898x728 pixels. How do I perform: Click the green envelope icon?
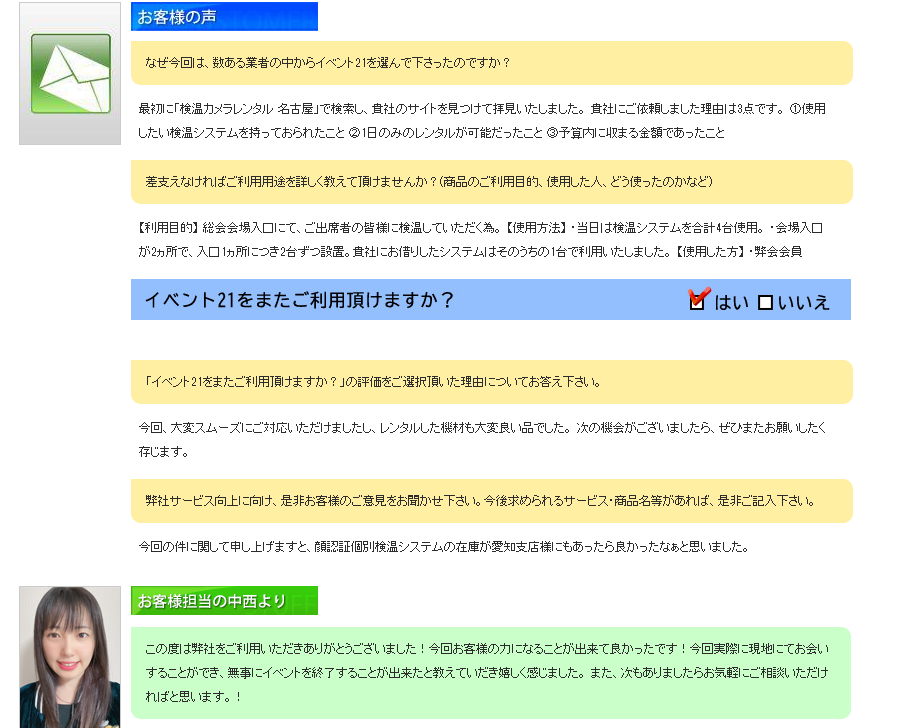70,73
